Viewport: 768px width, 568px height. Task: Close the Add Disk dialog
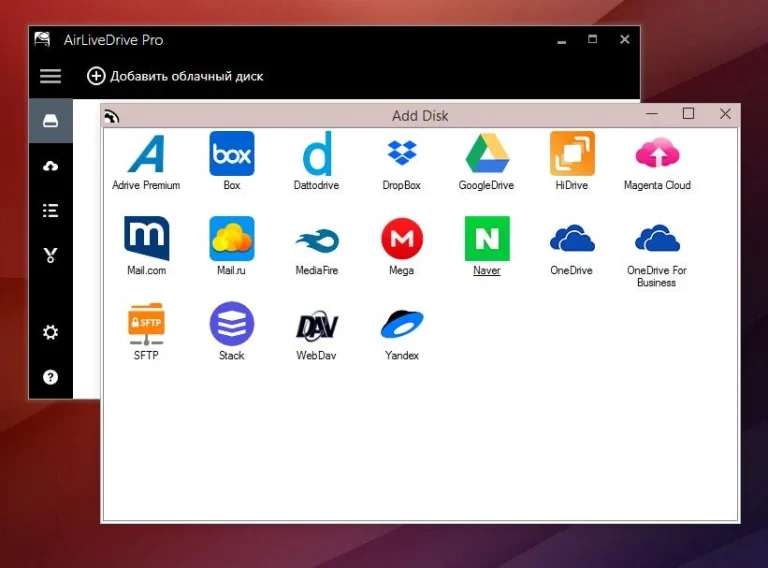coord(725,114)
